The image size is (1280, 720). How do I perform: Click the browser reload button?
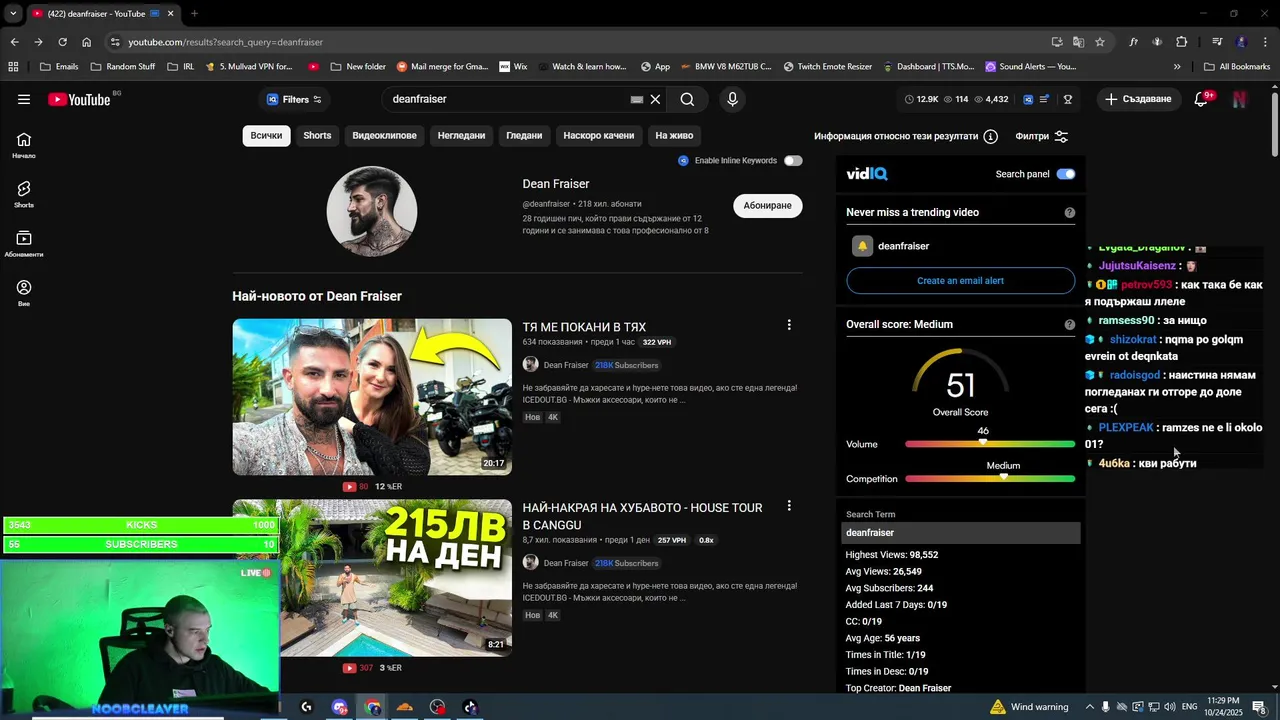[62, 42]
